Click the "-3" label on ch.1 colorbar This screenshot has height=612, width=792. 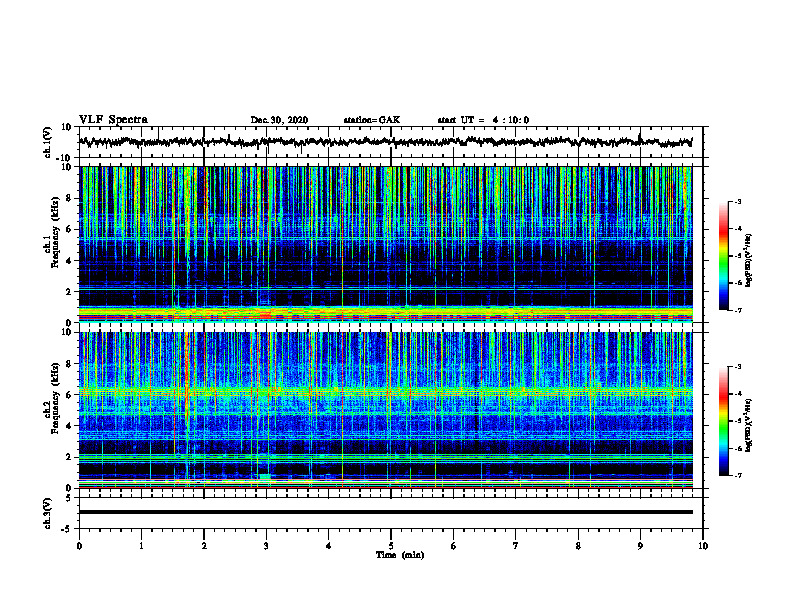[x=738, y=202]
